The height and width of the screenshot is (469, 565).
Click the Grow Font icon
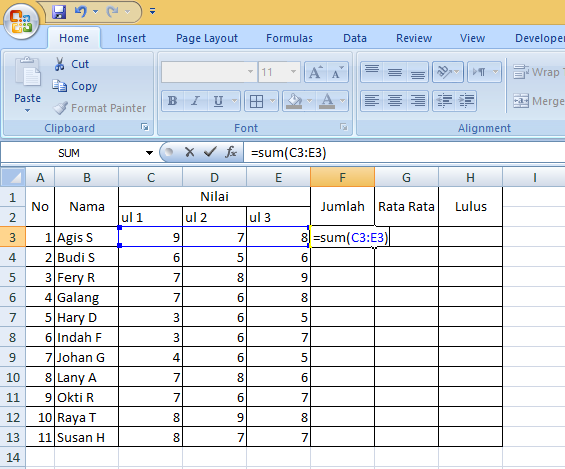pos(316,72)
